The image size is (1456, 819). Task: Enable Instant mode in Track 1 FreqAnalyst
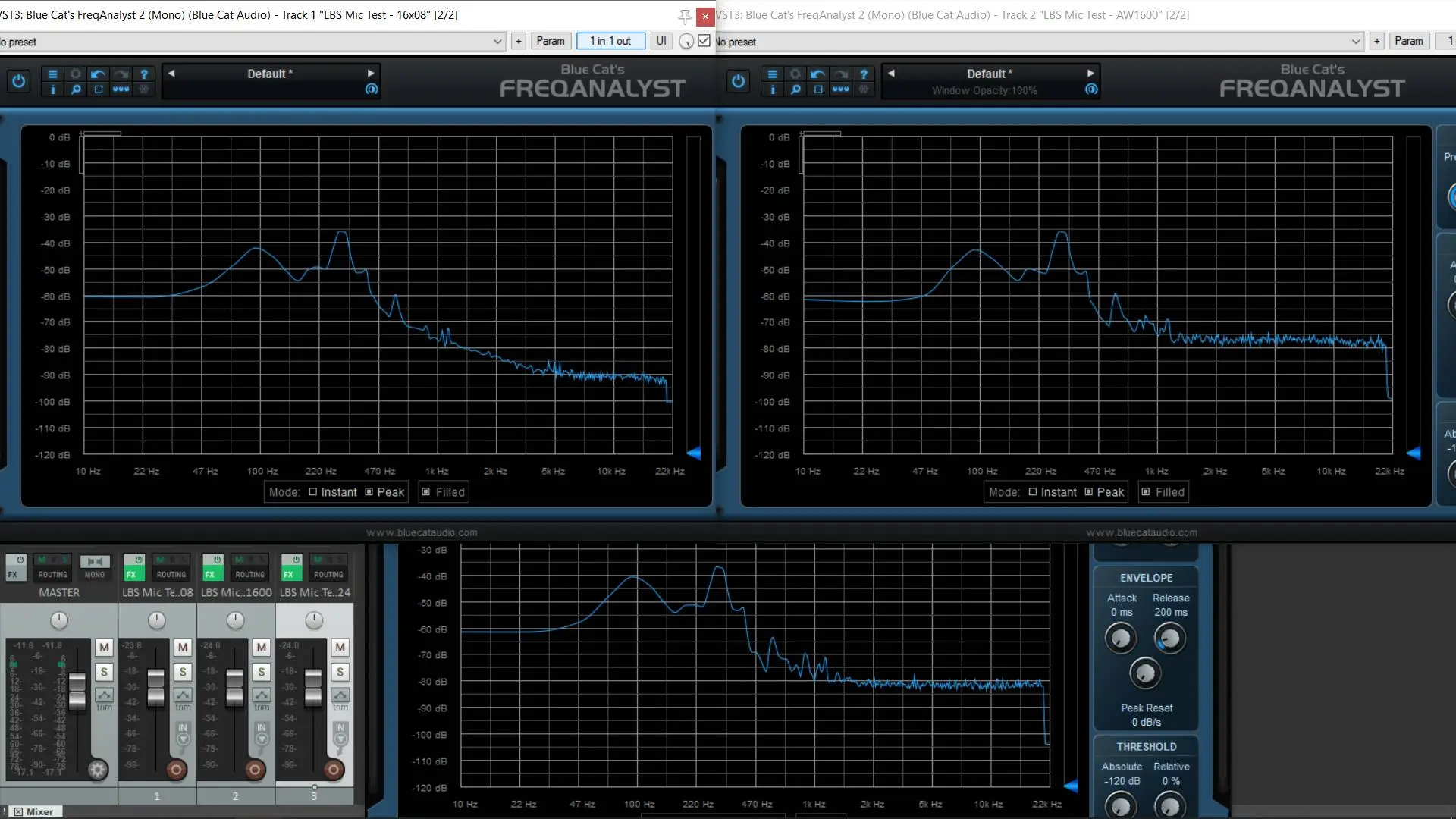[x=332, y=492]
